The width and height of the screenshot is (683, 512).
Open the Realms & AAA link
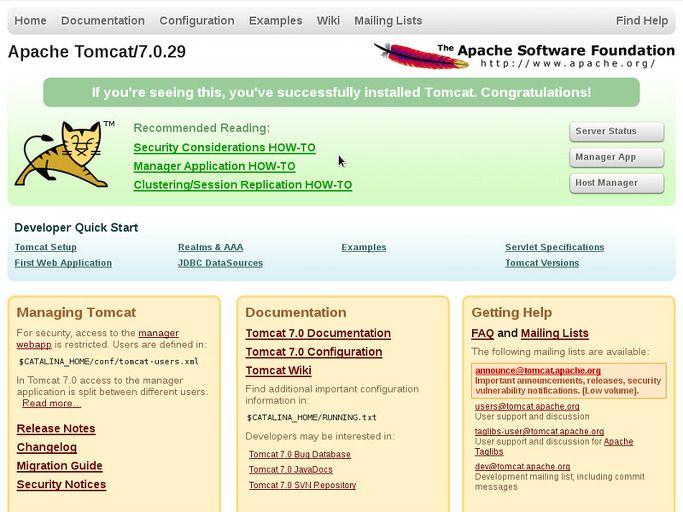click(210, 247)
